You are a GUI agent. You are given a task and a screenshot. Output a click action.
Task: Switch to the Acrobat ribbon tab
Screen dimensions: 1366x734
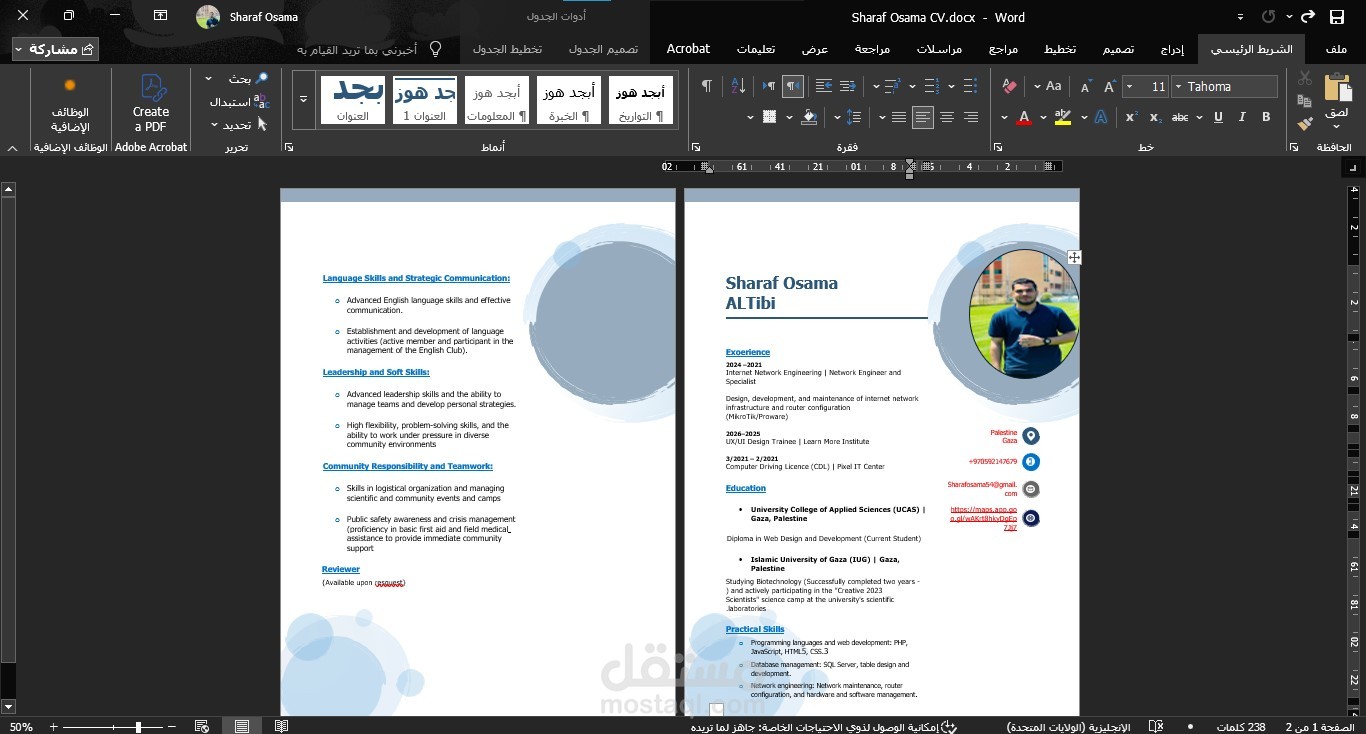[x=688, y=49]
